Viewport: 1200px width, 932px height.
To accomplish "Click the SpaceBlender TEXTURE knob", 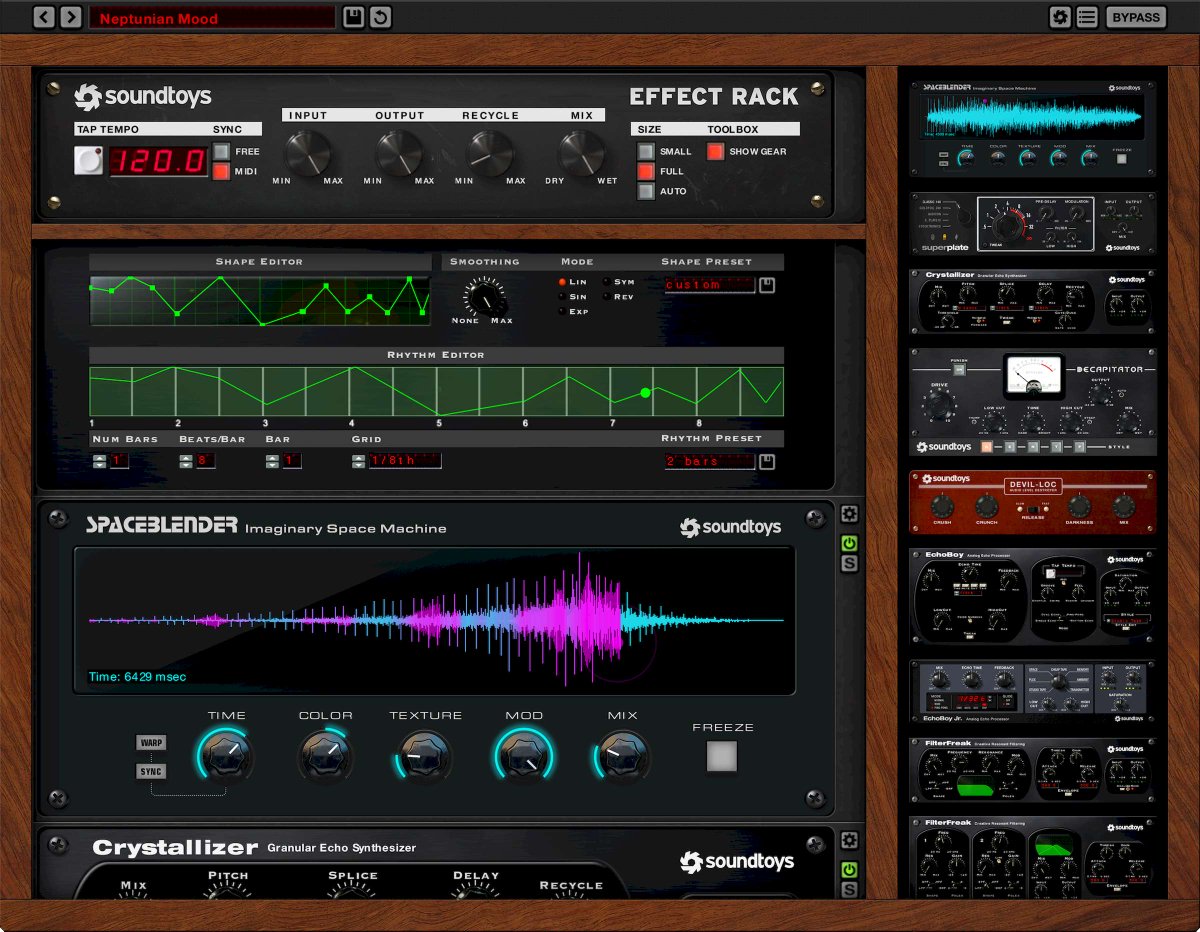I will [424, 755].
